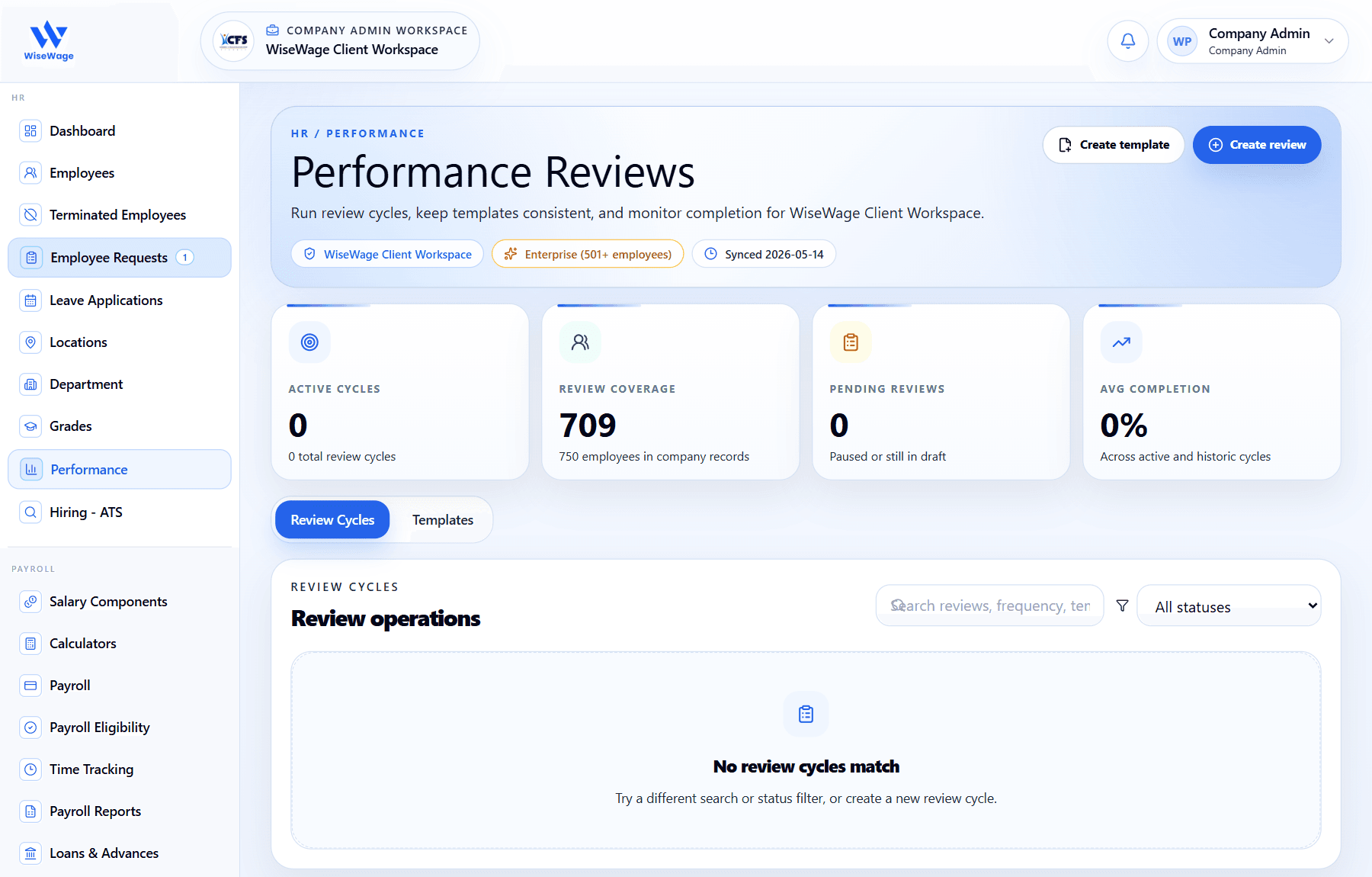Click the Pending Reviews clipboard icon
This screenshot has width=1372, height=877.
tap(851, 342)
